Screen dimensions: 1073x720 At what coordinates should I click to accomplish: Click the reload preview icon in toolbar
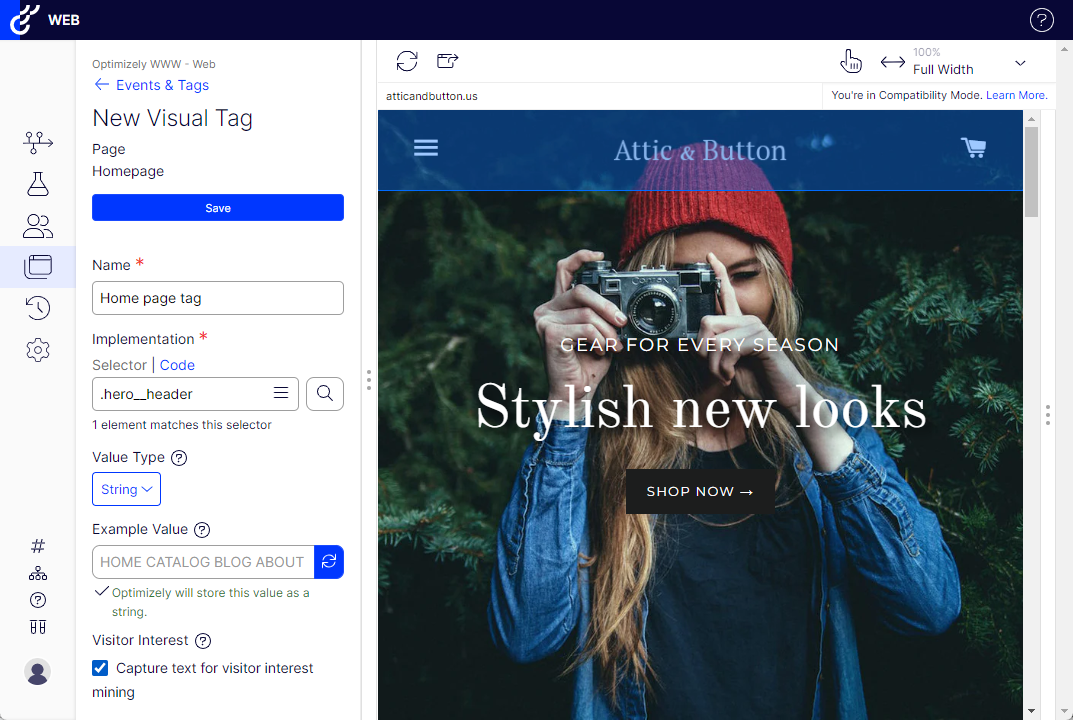point(407,61)
